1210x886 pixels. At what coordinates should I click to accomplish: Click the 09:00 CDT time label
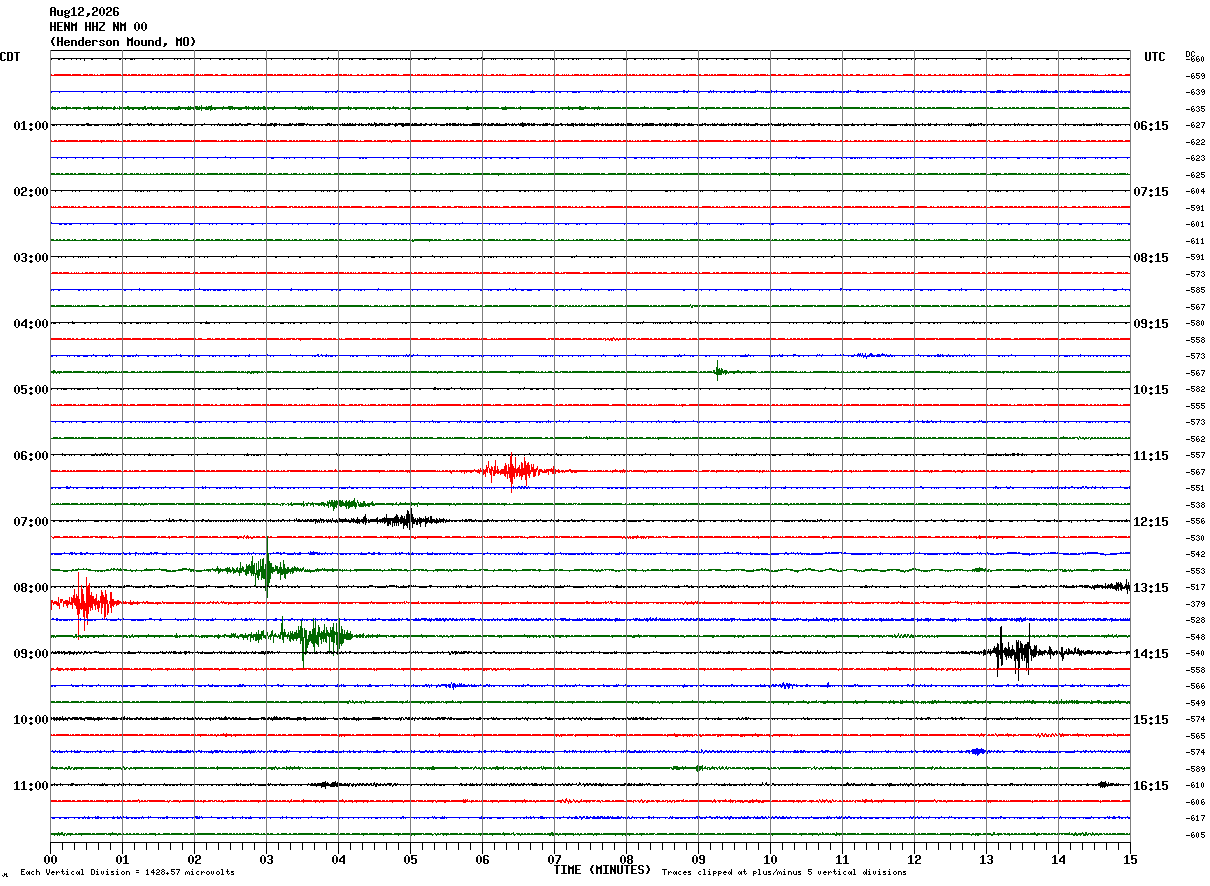click(x=31, y=654)
